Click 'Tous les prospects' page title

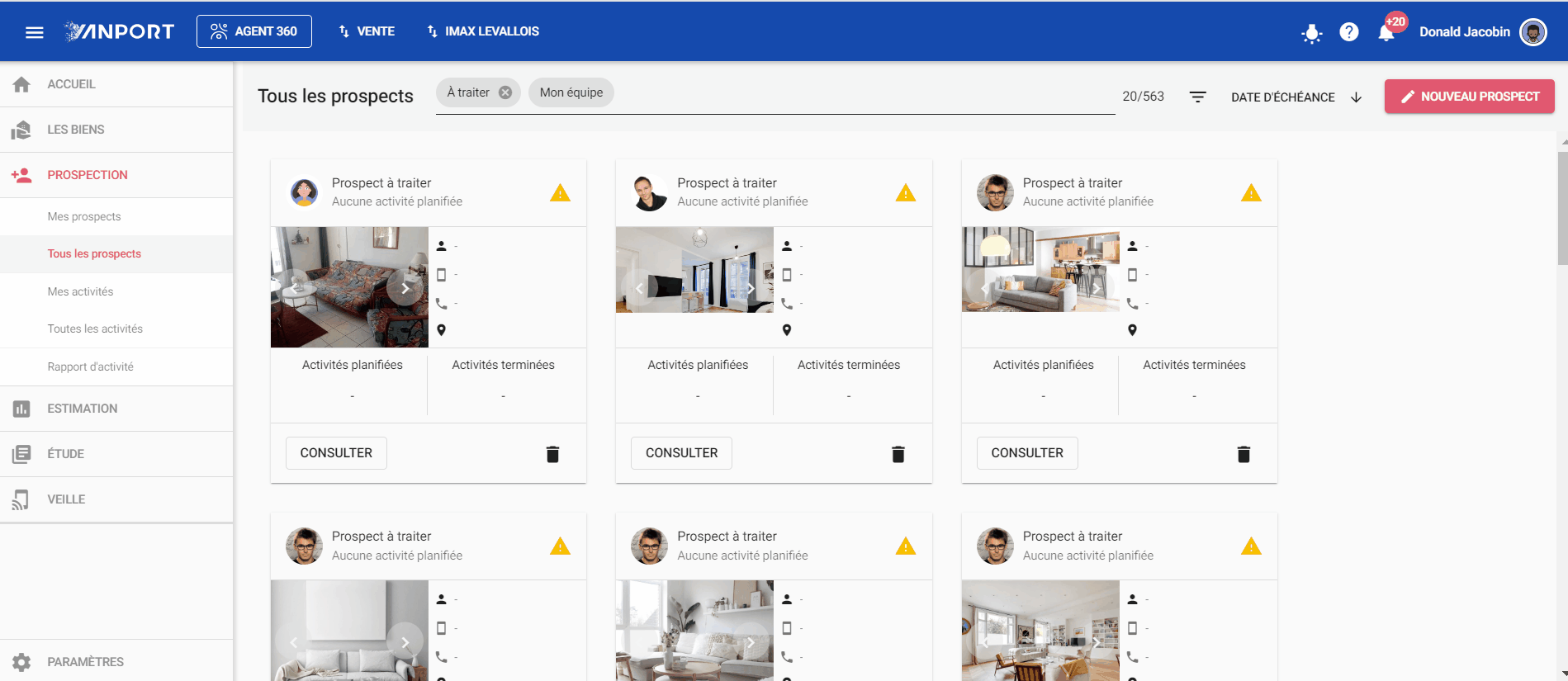[x=335, y=96]
